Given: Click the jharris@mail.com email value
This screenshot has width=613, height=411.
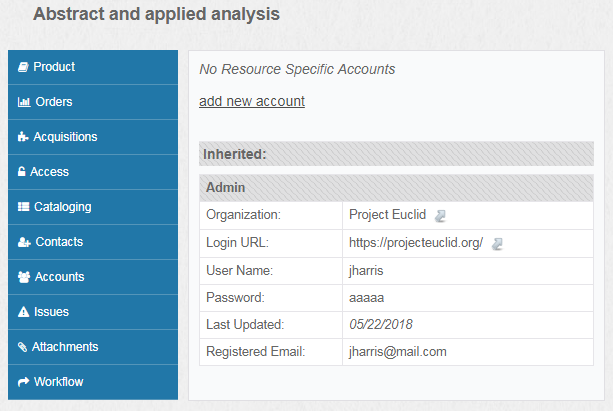Looking at the screenshot, I should (398, 352).
